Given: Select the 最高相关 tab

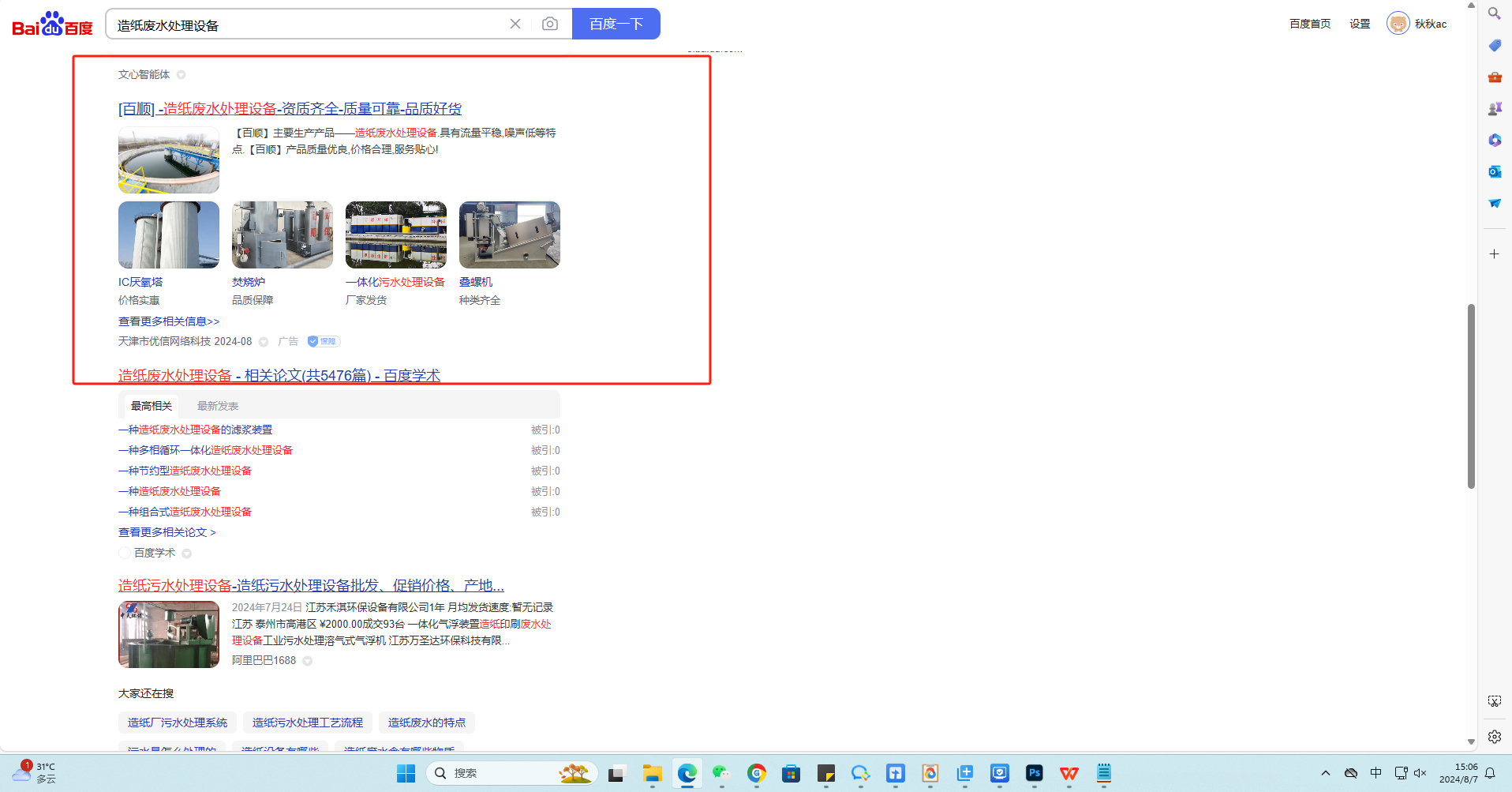Looking at the screenshot, I should 152,406.
